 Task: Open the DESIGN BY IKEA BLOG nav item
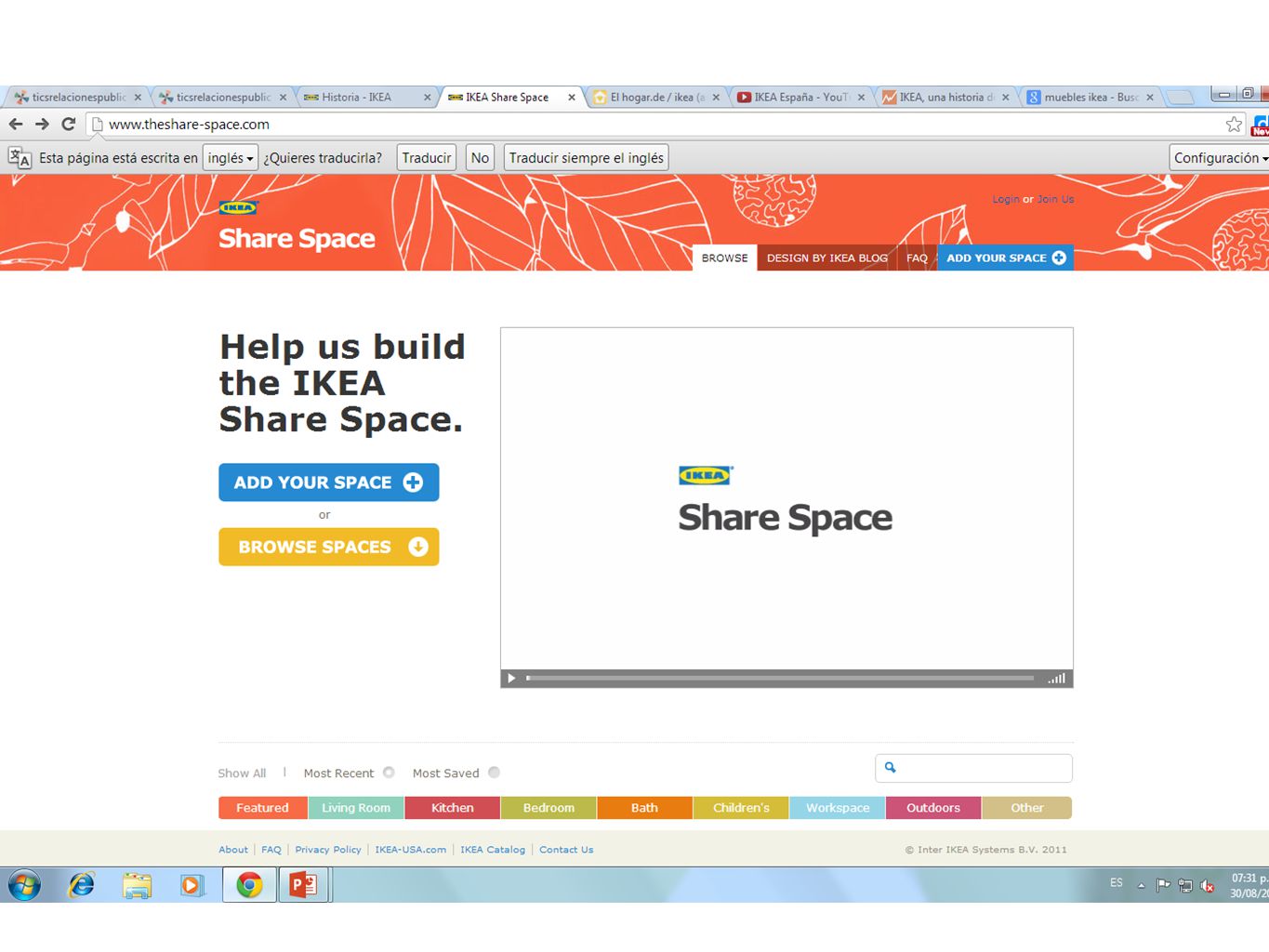tap(826, 258)
